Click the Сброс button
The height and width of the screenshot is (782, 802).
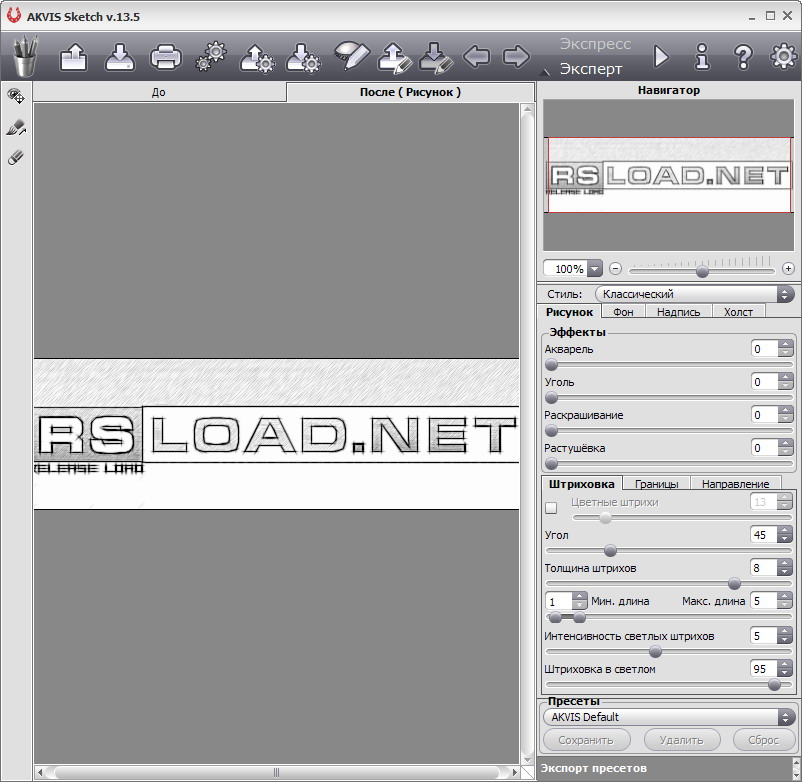[763, 740]
